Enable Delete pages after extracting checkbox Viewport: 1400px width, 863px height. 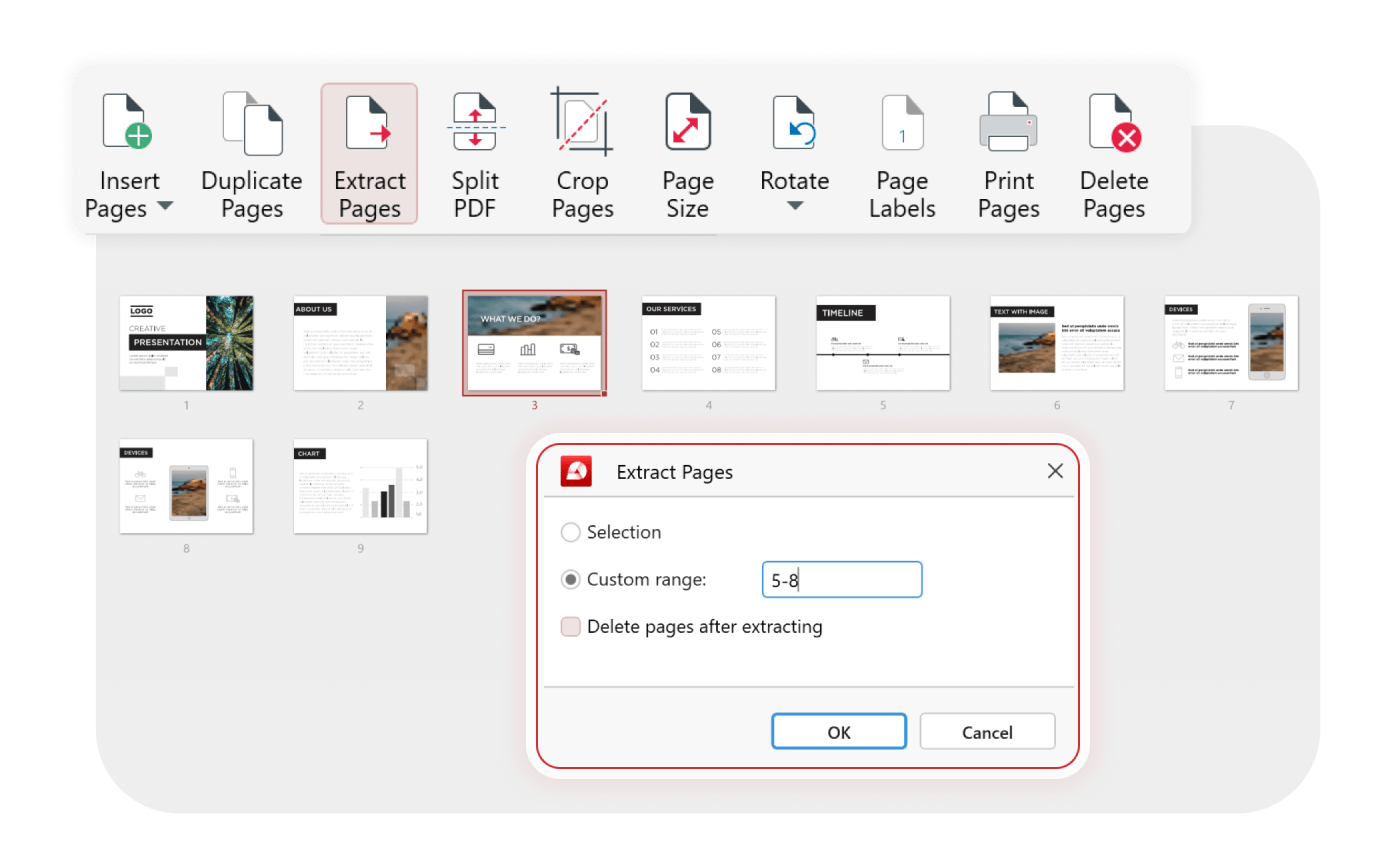(571, 627)
